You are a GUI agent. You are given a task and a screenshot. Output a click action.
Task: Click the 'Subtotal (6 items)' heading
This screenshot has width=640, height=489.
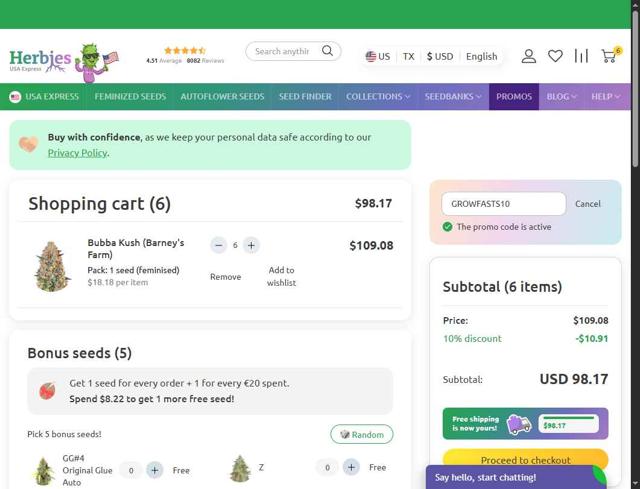(502, 287)
